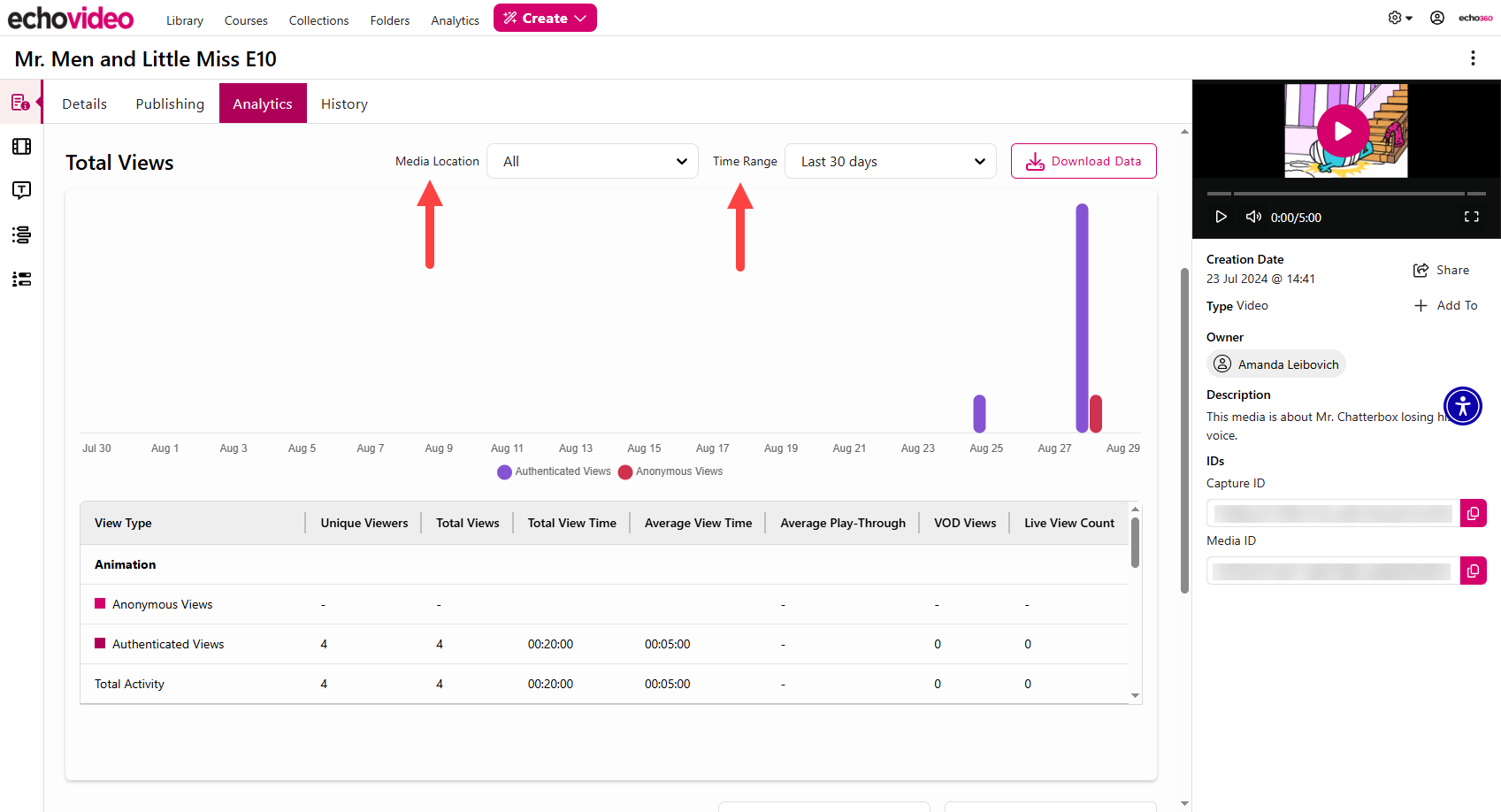Click the Animation group row
The width and height of the screenshot is (1501, 812).
(605, 564)
